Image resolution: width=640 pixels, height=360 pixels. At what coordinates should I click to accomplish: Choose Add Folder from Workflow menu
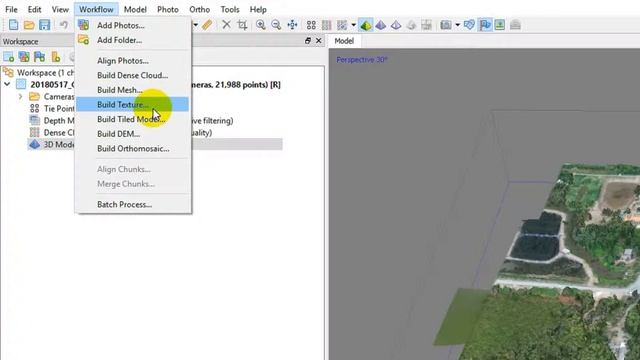click(x=133, y=40)
